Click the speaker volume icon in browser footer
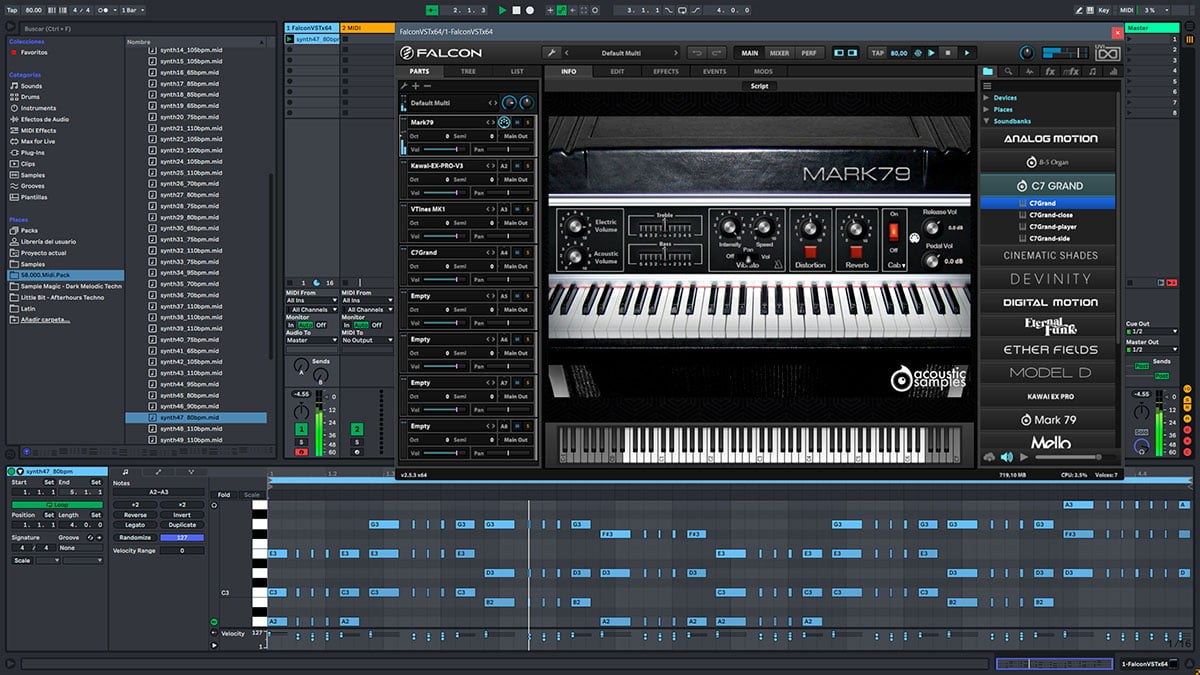Viewport: 1200px width, 675px height. pyautogui.click(x=1006, y=457)
